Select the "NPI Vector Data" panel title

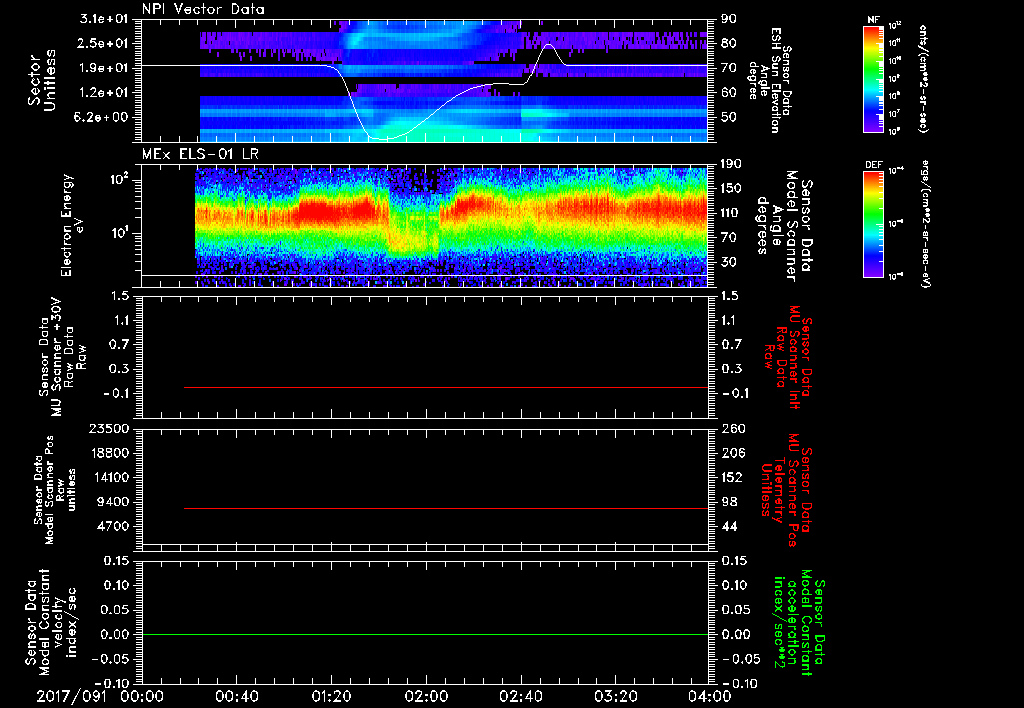(x=203, y=9)
